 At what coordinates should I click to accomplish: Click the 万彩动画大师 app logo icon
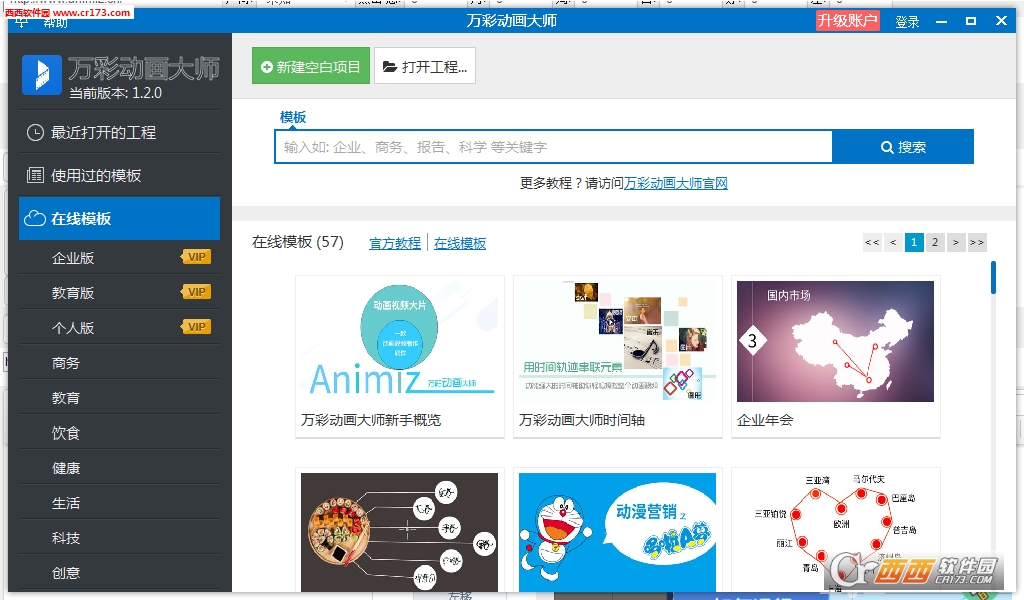point(41,75)
